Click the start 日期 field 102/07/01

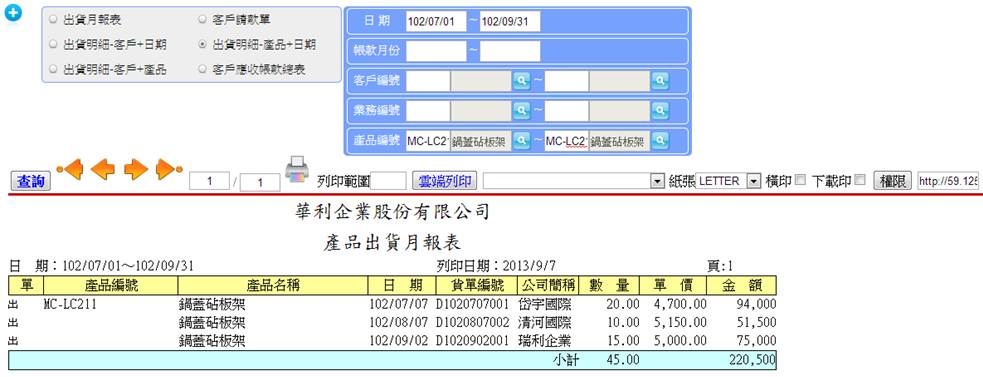[x=436, y=21]
